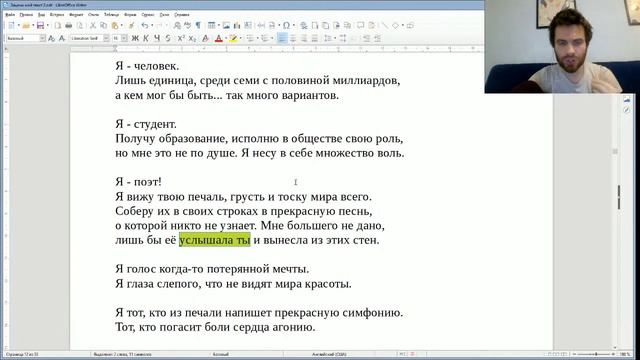This screenshot has width=640, height=360.
Task: Click the Clone formatting paintbrush icon
Action: coord(131,25)
